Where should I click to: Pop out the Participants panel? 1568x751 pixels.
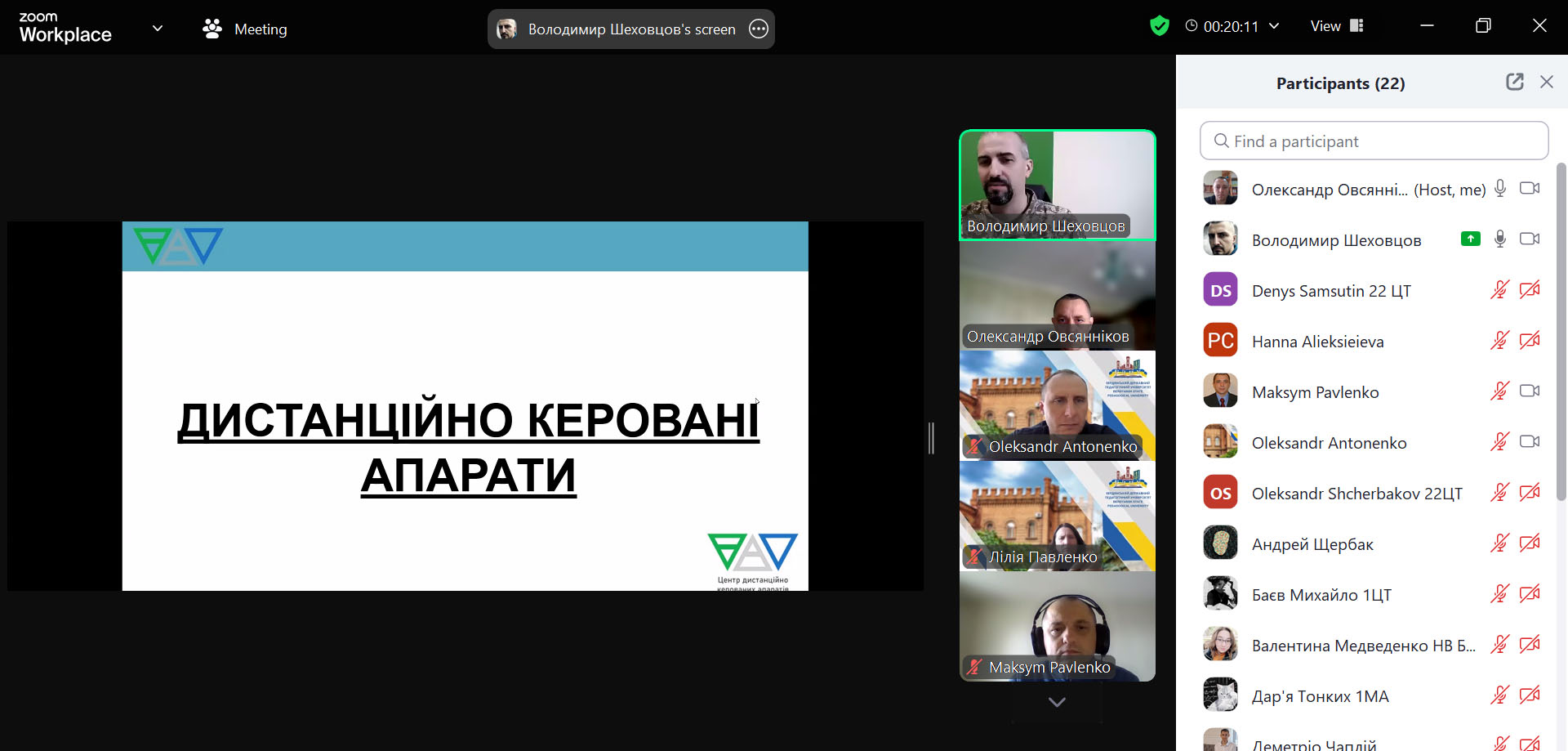pyautogui.click(x=1515, y=82)
